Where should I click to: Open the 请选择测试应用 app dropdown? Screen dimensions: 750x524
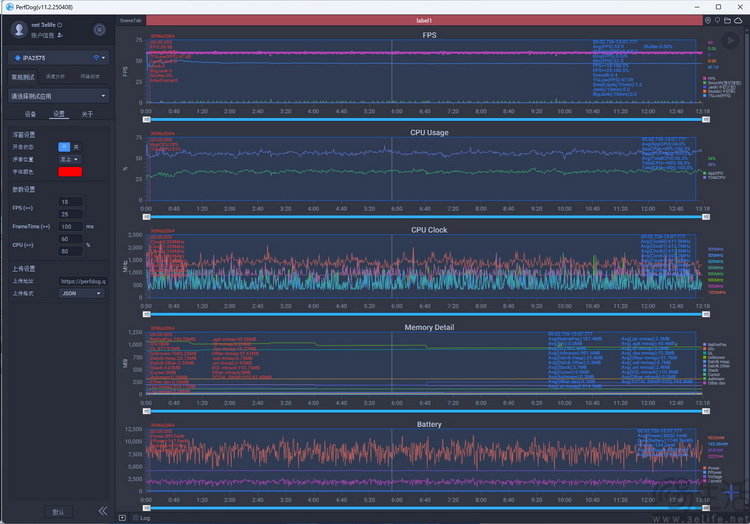58,96
